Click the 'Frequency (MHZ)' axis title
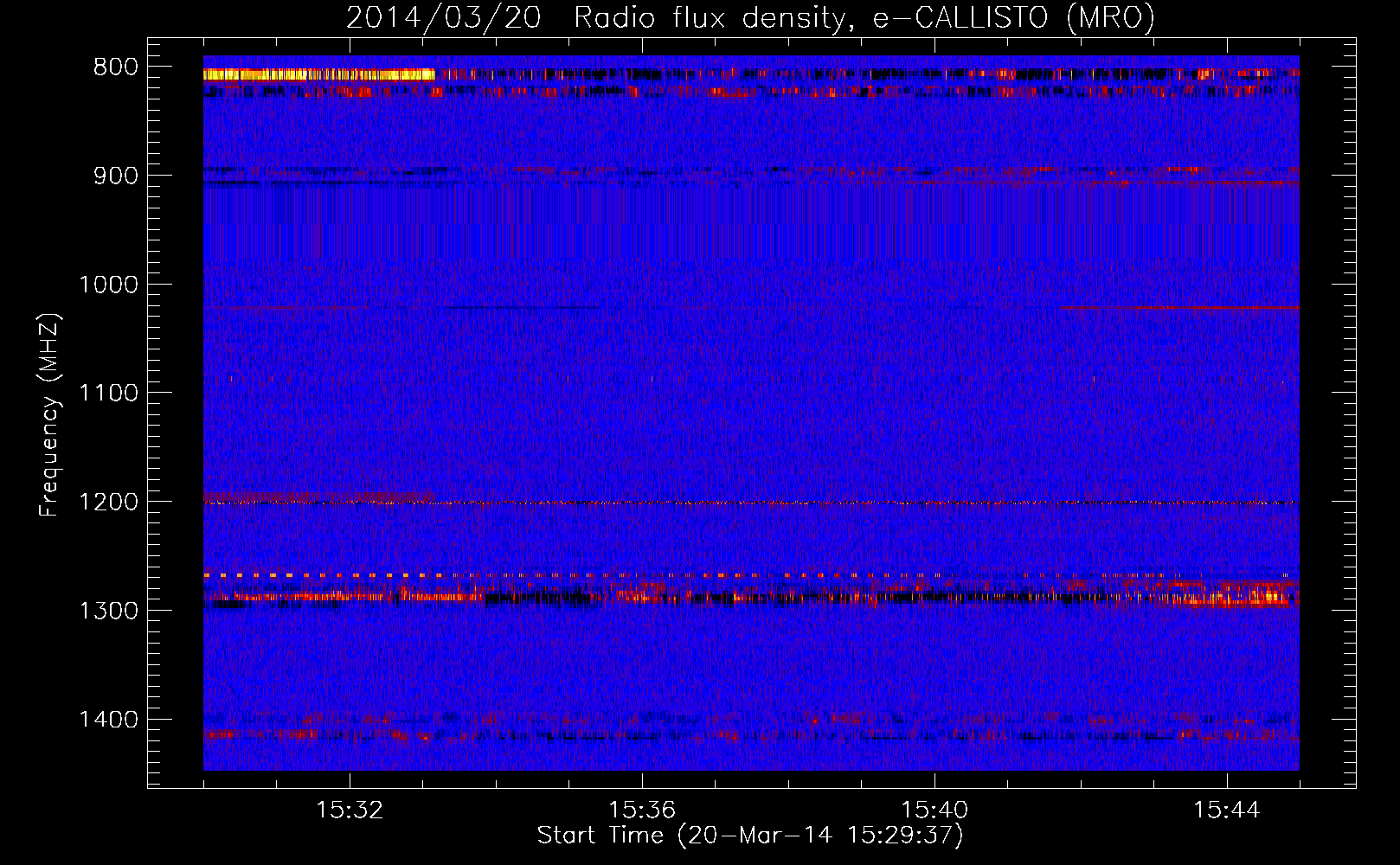Image resolution: width=1400 pixels, height=865 pixels. [x=50, y=415]
